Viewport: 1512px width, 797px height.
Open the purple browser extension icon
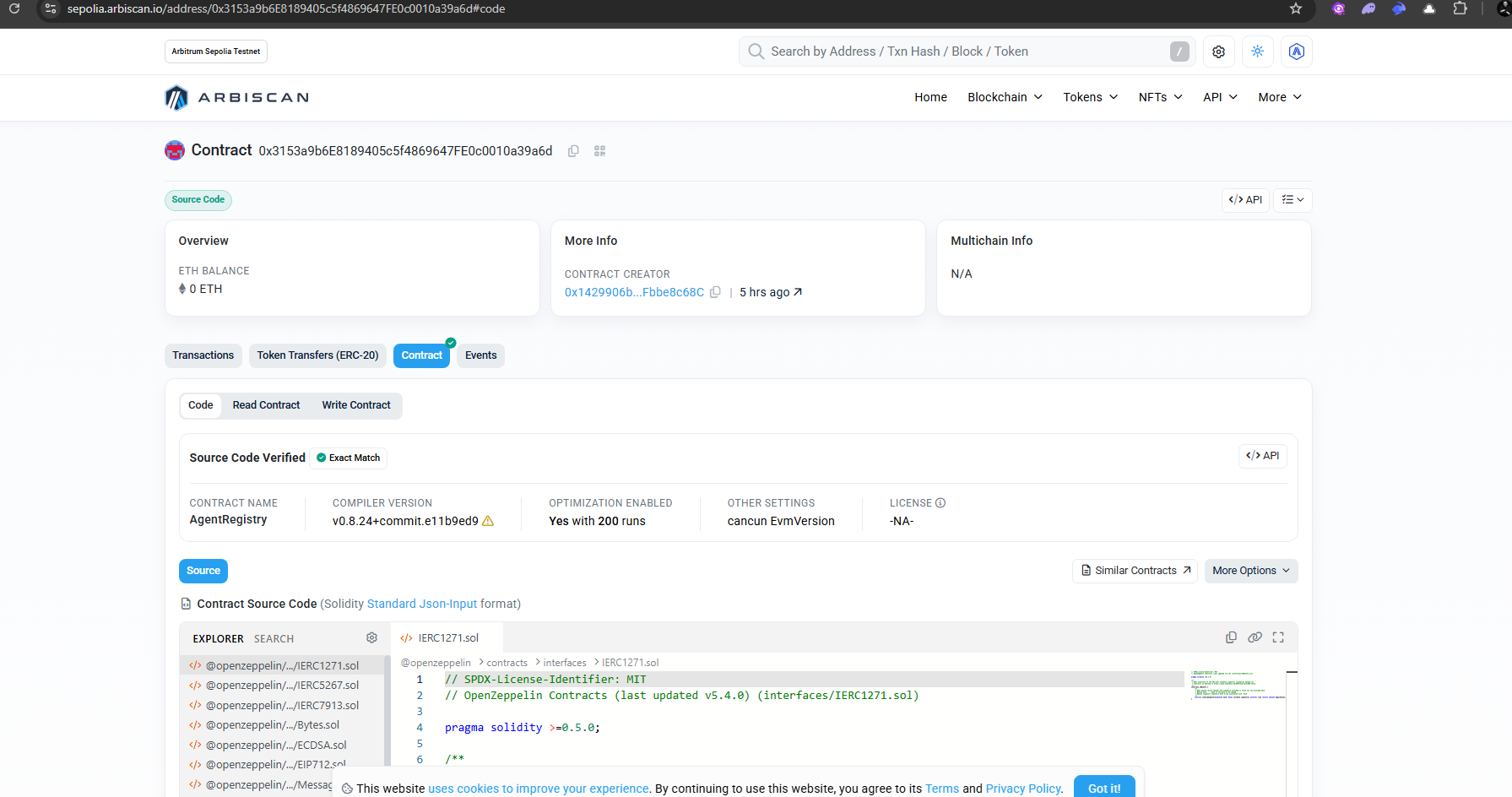[x=1338, y=8]
